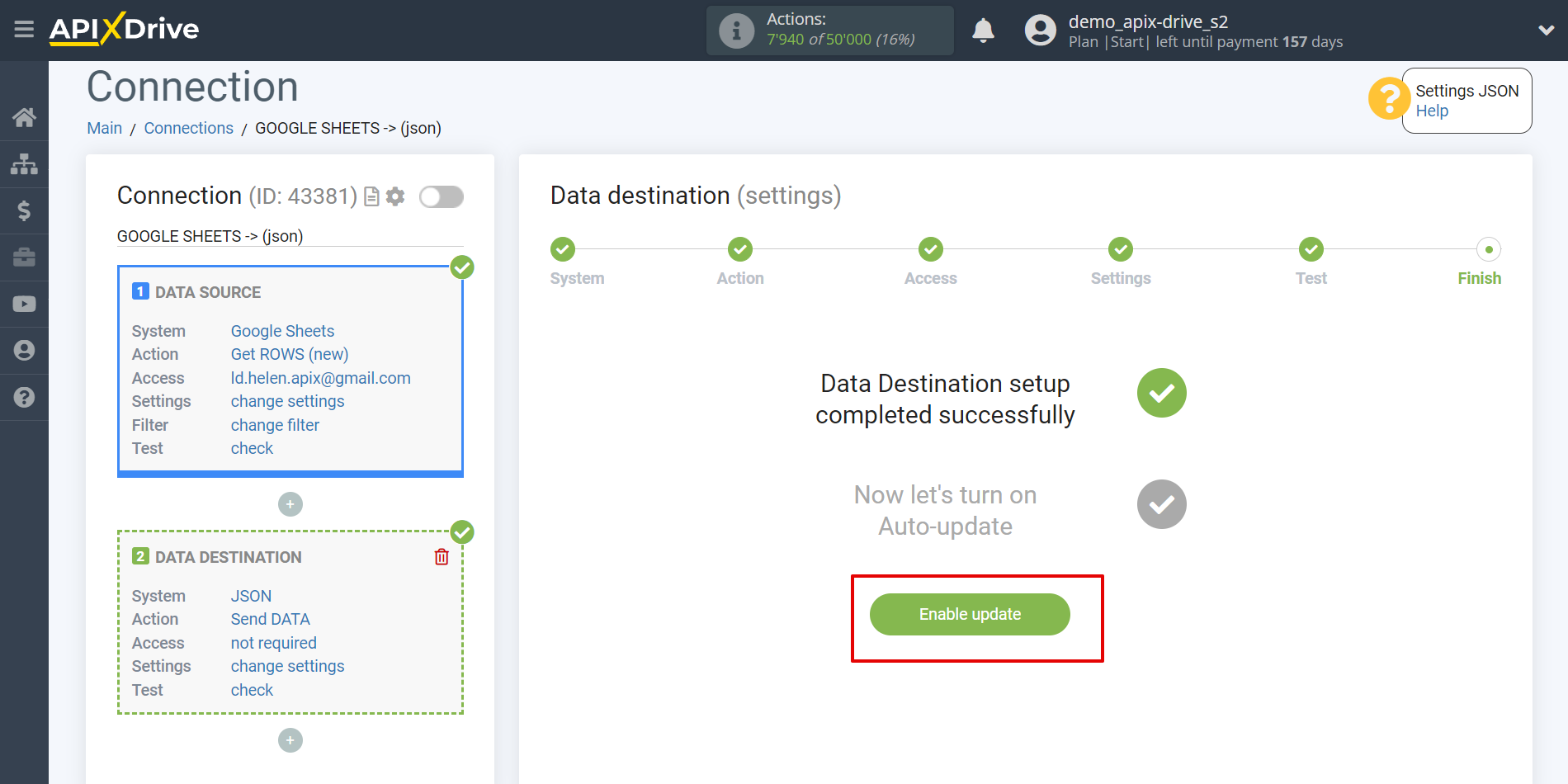This screenshot has width=1568, height=784.
Task: Click the green setup completed checkmark
Action: click(x=1162, y=393)
